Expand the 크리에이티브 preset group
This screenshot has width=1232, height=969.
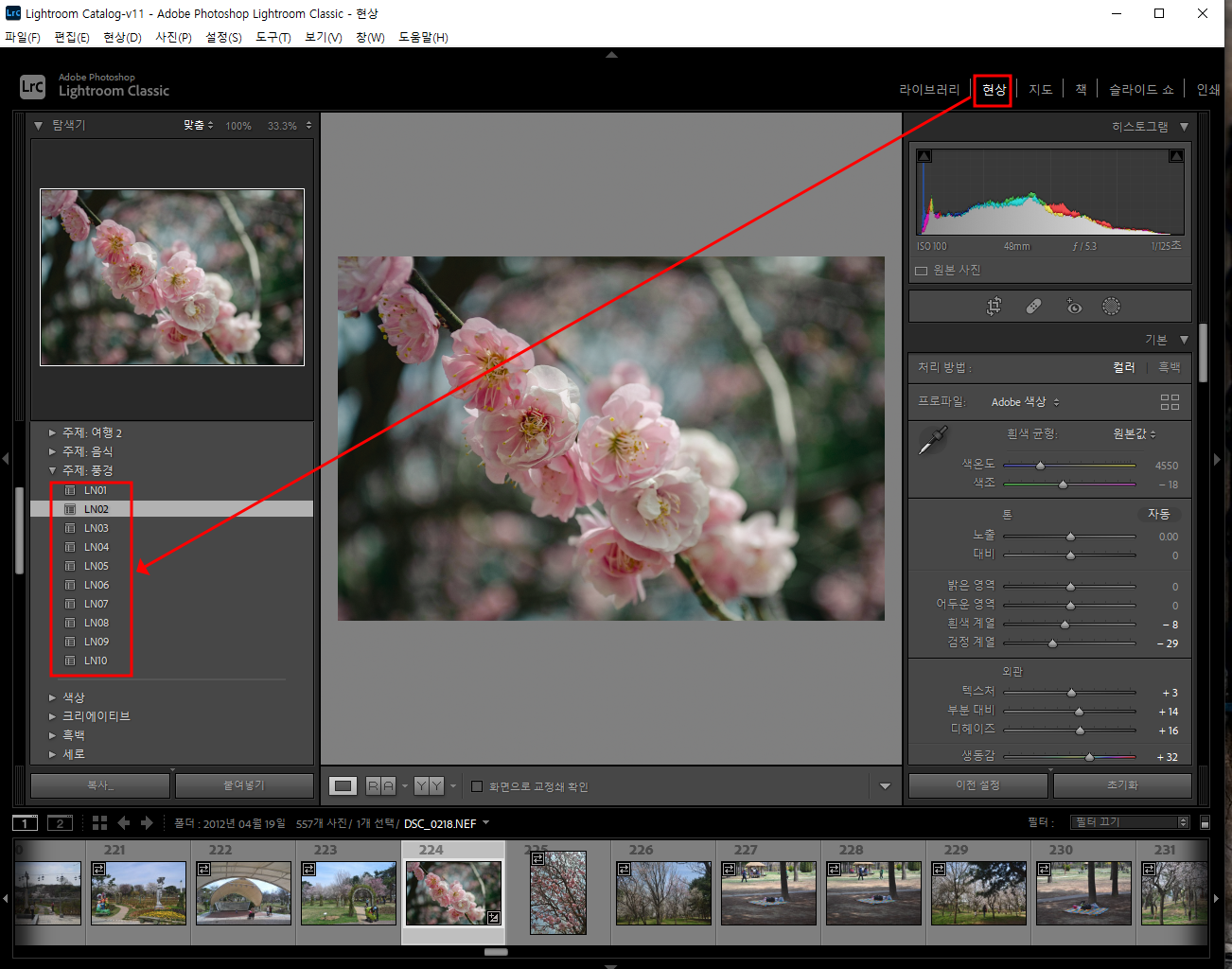point(52,716)
